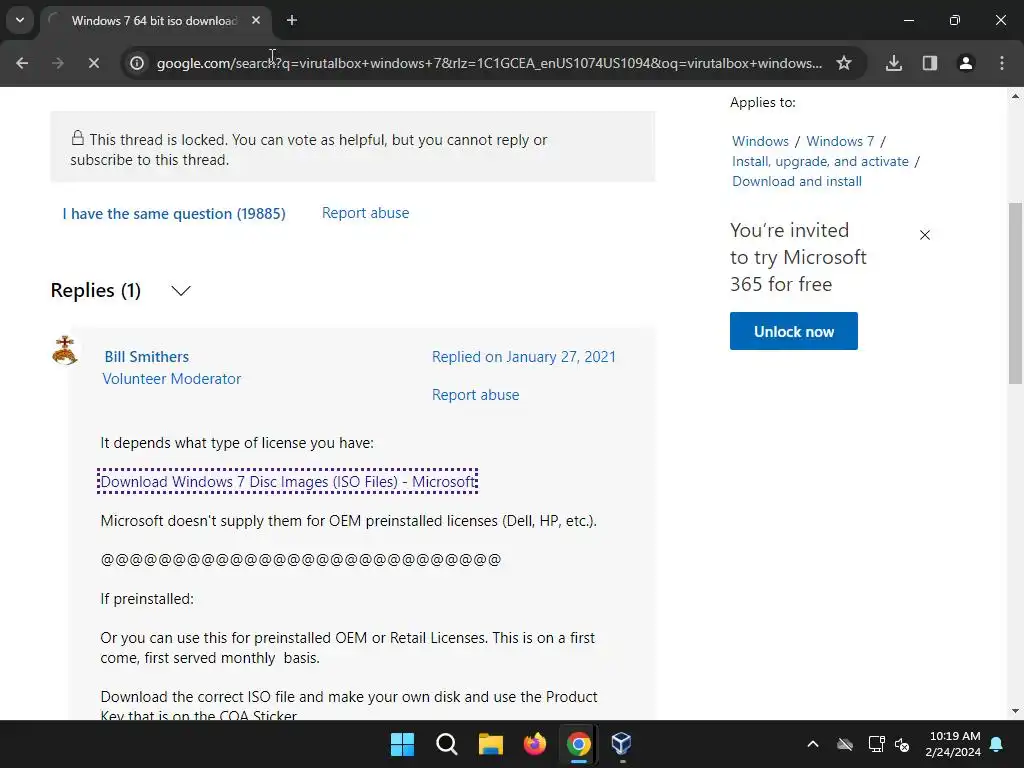Image resolution: width=1024 pixels, height=768 pixels.
Task: Report abuse on Bill Smithers reply
Action: pyautogui.click(x=475, y=395)
